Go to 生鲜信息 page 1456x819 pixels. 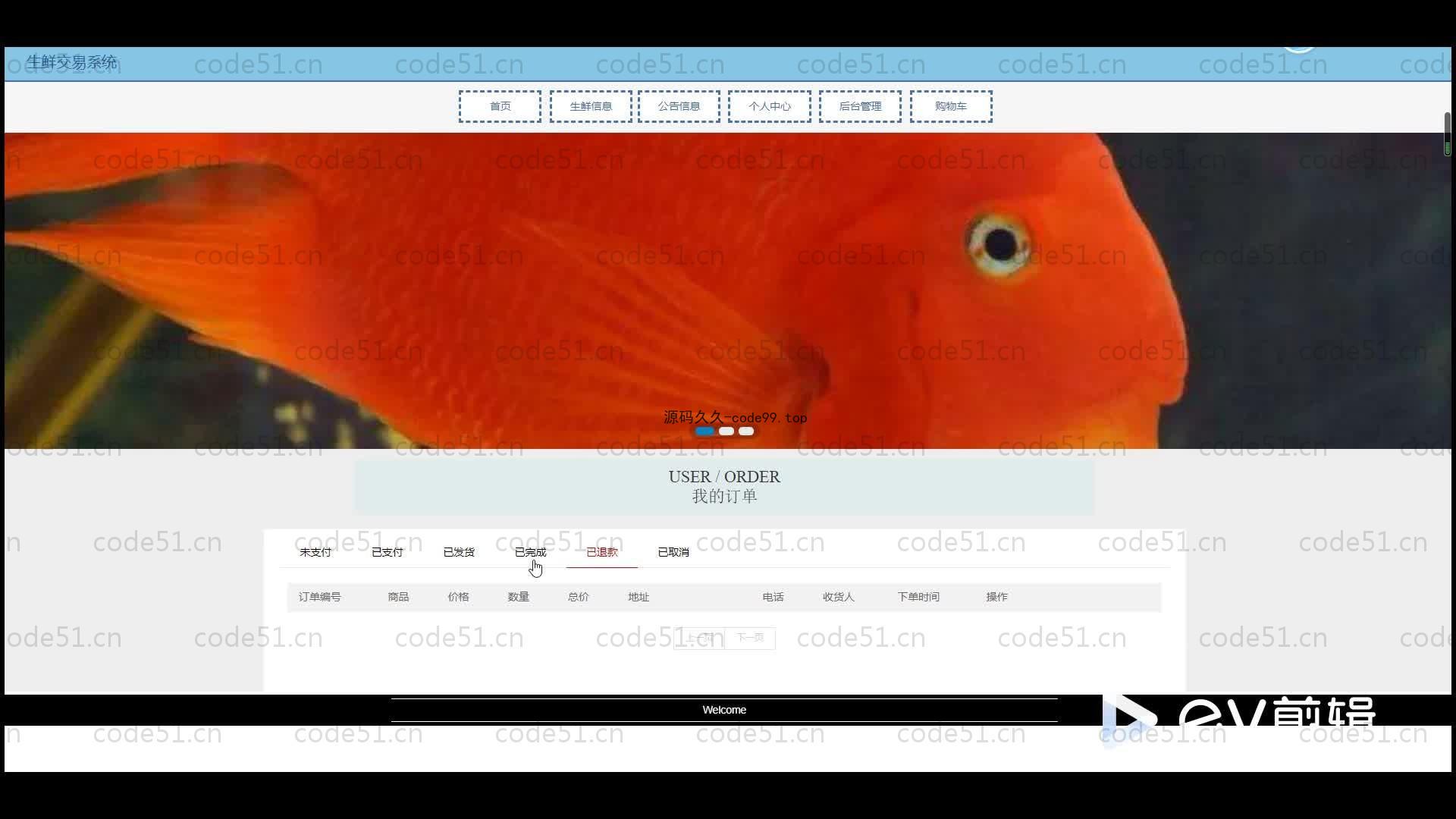591,106
